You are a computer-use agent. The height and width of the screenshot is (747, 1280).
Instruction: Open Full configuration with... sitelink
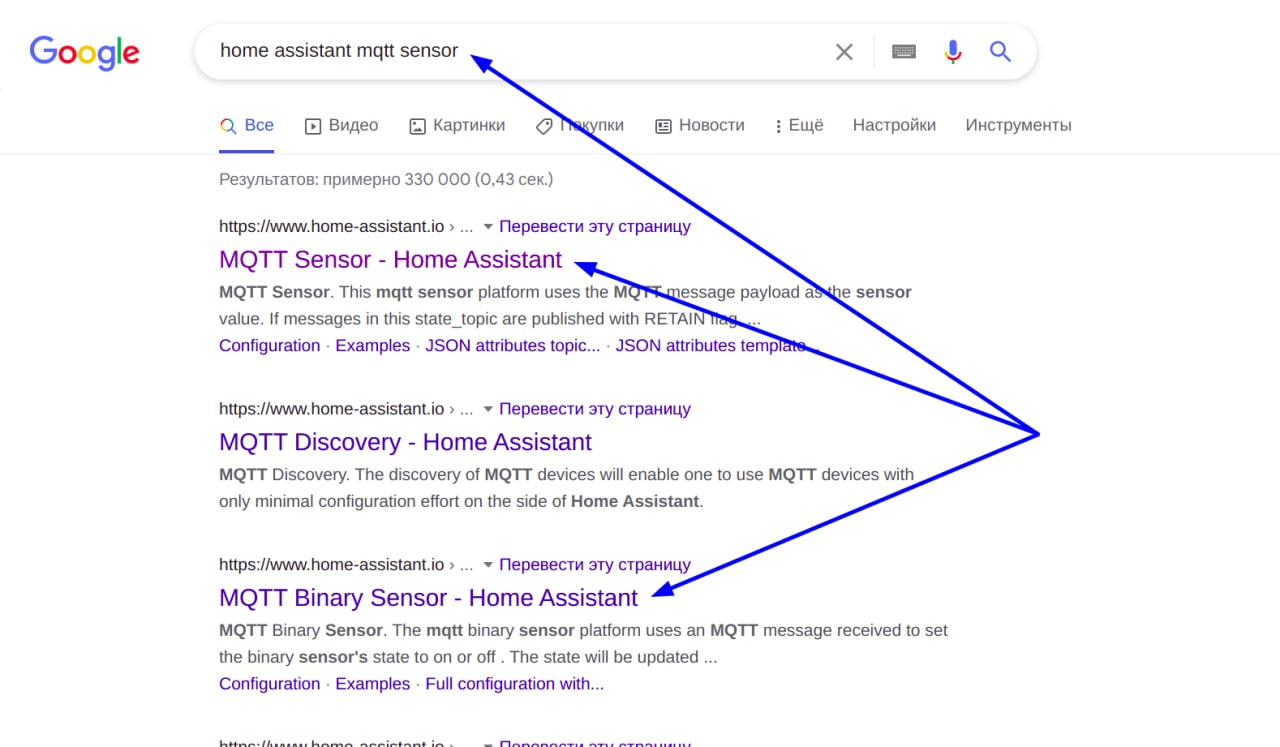coord(514,684)
